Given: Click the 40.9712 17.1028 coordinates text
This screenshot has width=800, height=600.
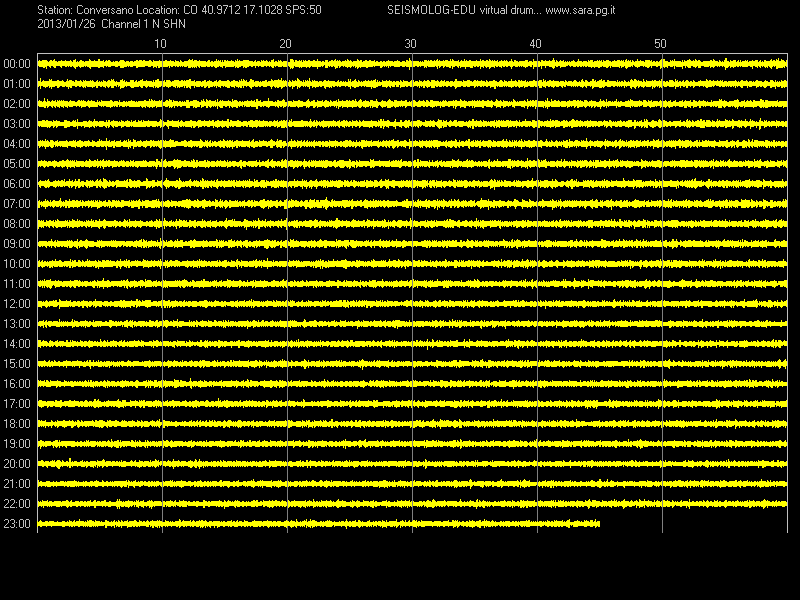Looking at the screenshot, I should [x=241, y=10].
